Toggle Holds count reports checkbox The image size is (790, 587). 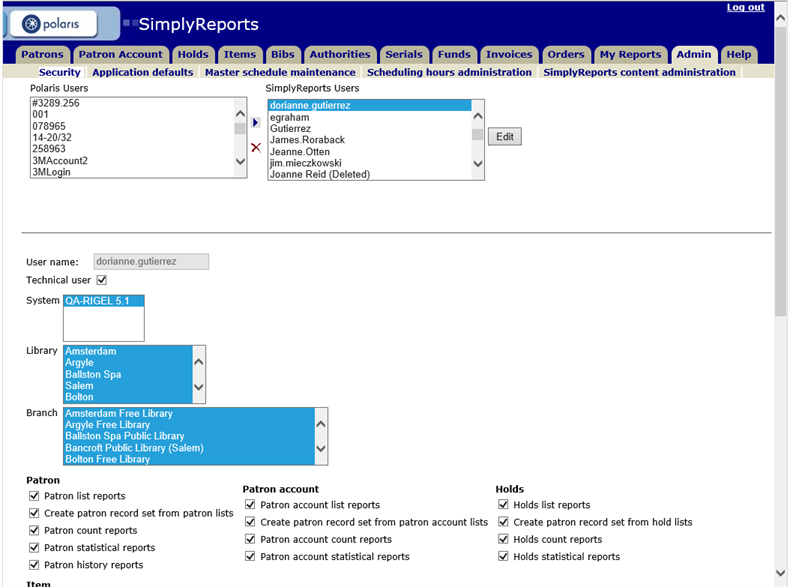coord(503,539)
